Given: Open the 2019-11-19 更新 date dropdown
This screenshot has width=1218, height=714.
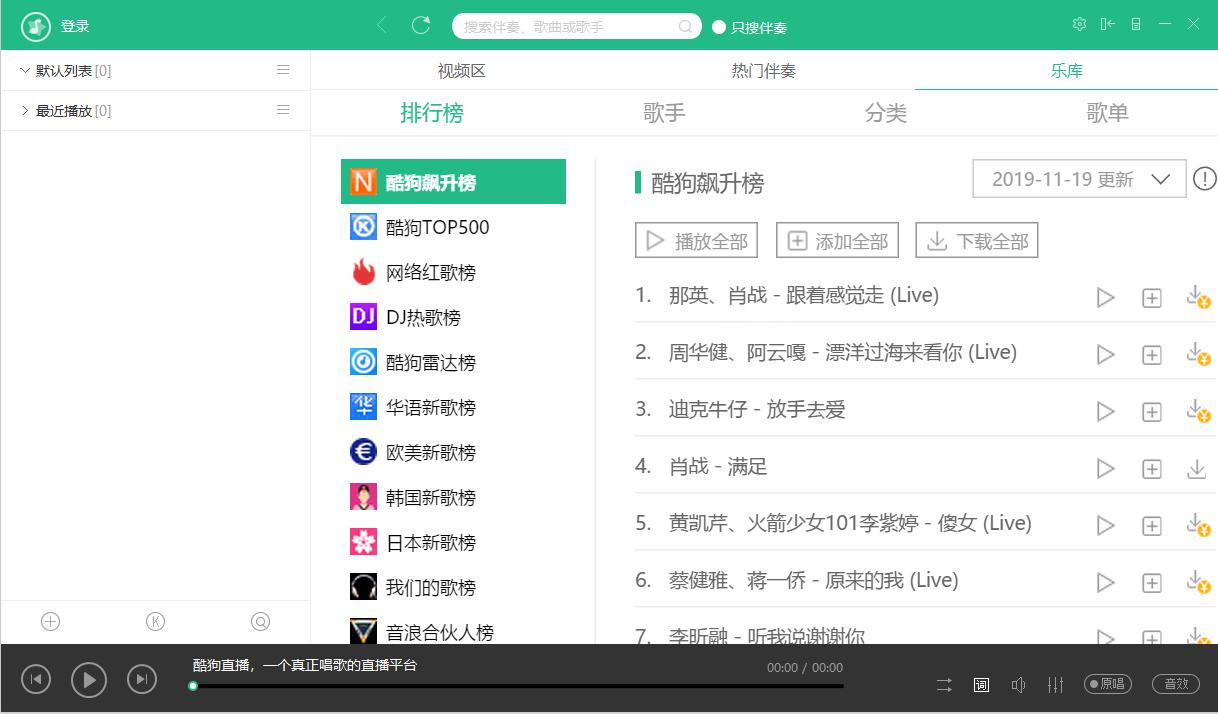Looking at the screenshot, I should coord(1079,179).
